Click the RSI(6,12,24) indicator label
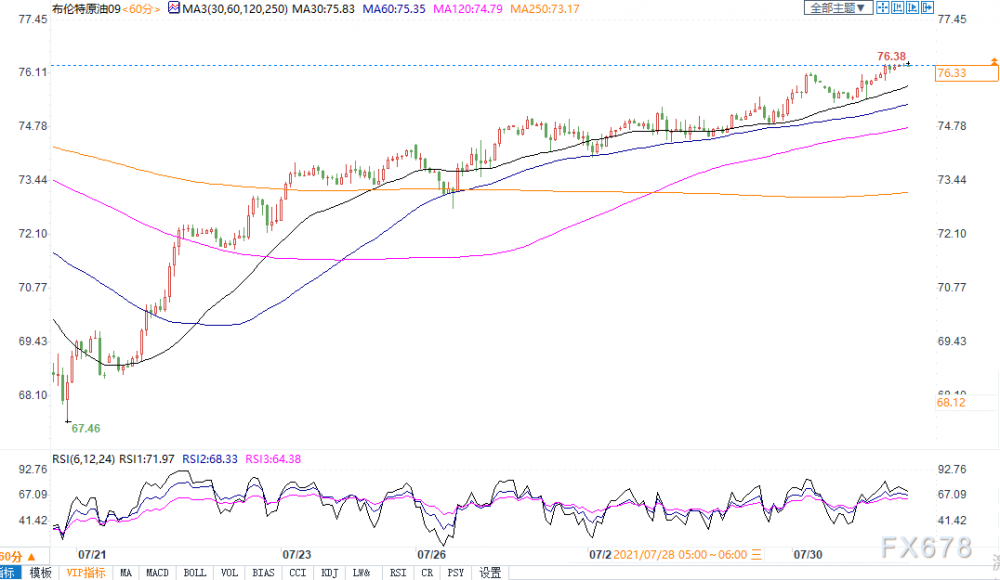 point(84,459)
